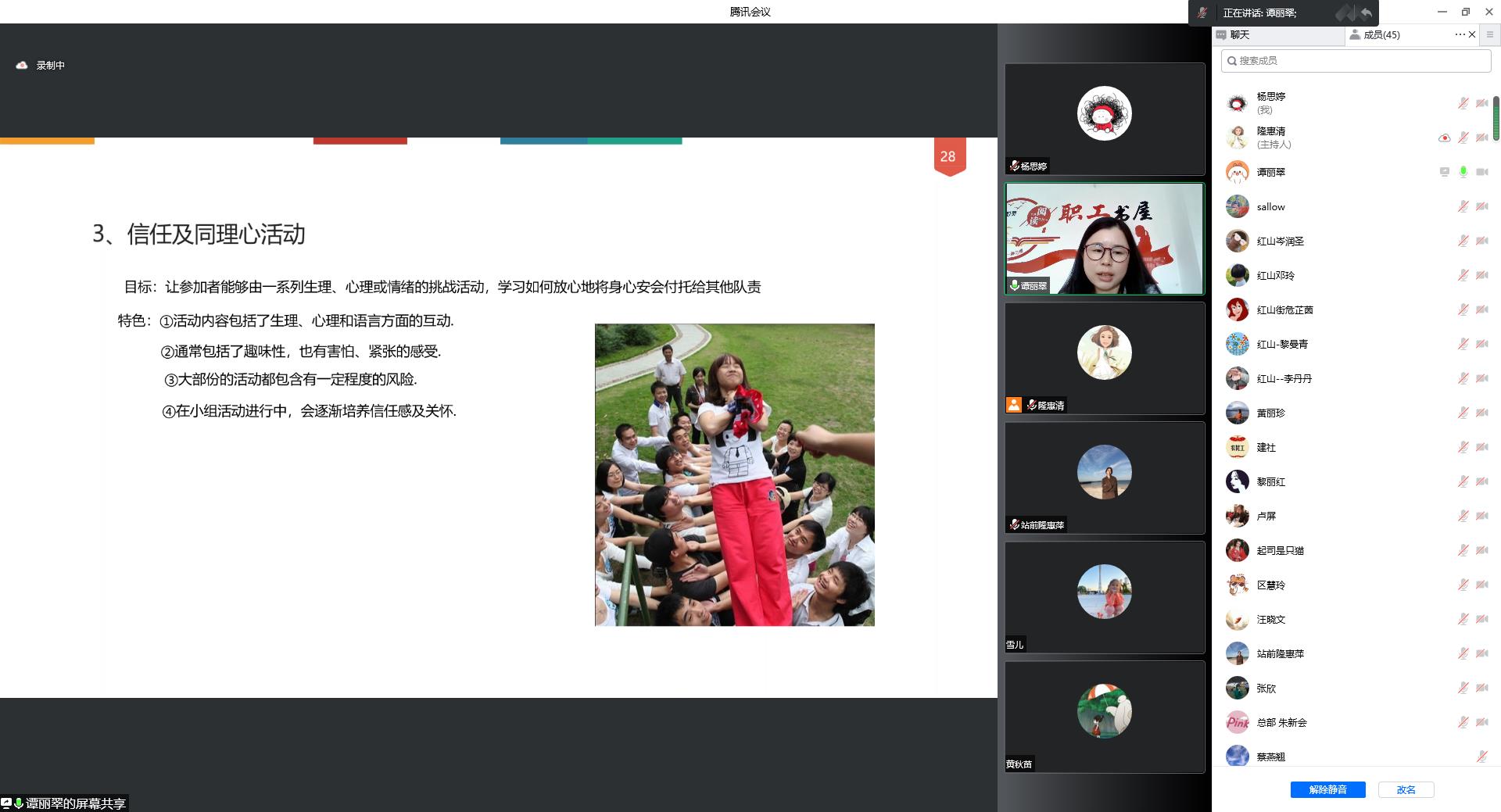Click 杨思婷 video tile
The height and width of the screenshot is (812, 1501).
(x=1104, y=119)
